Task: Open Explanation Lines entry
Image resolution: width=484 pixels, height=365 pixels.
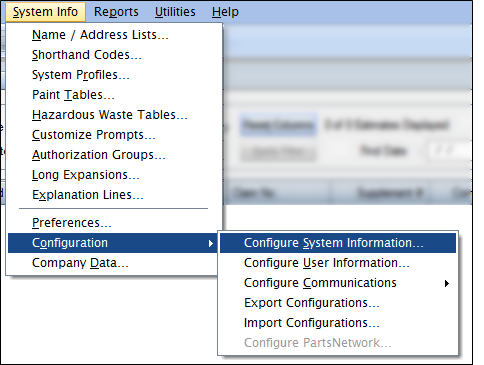Action: click(115, 195)
